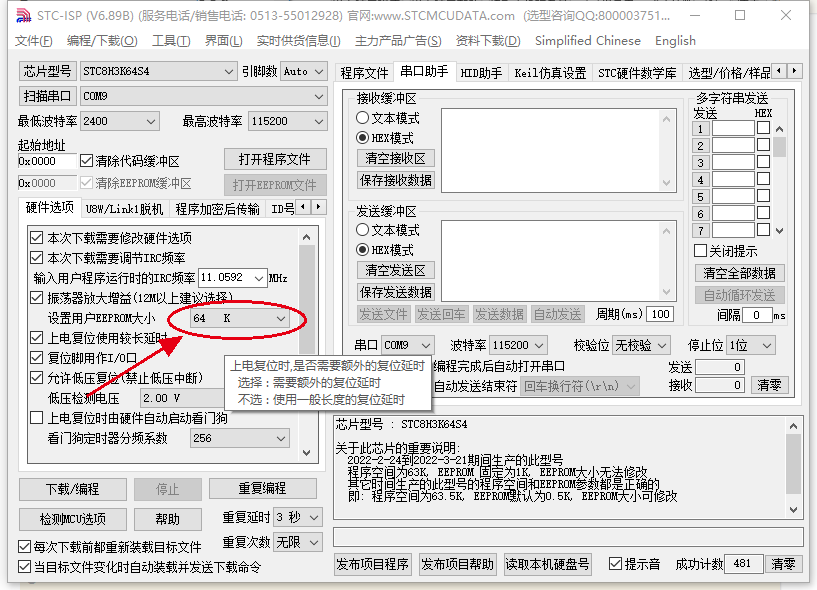Click 周期(ms) 100 input field
Image resolution: width=817 pixels, height=590 pixels.
(660, 314)
